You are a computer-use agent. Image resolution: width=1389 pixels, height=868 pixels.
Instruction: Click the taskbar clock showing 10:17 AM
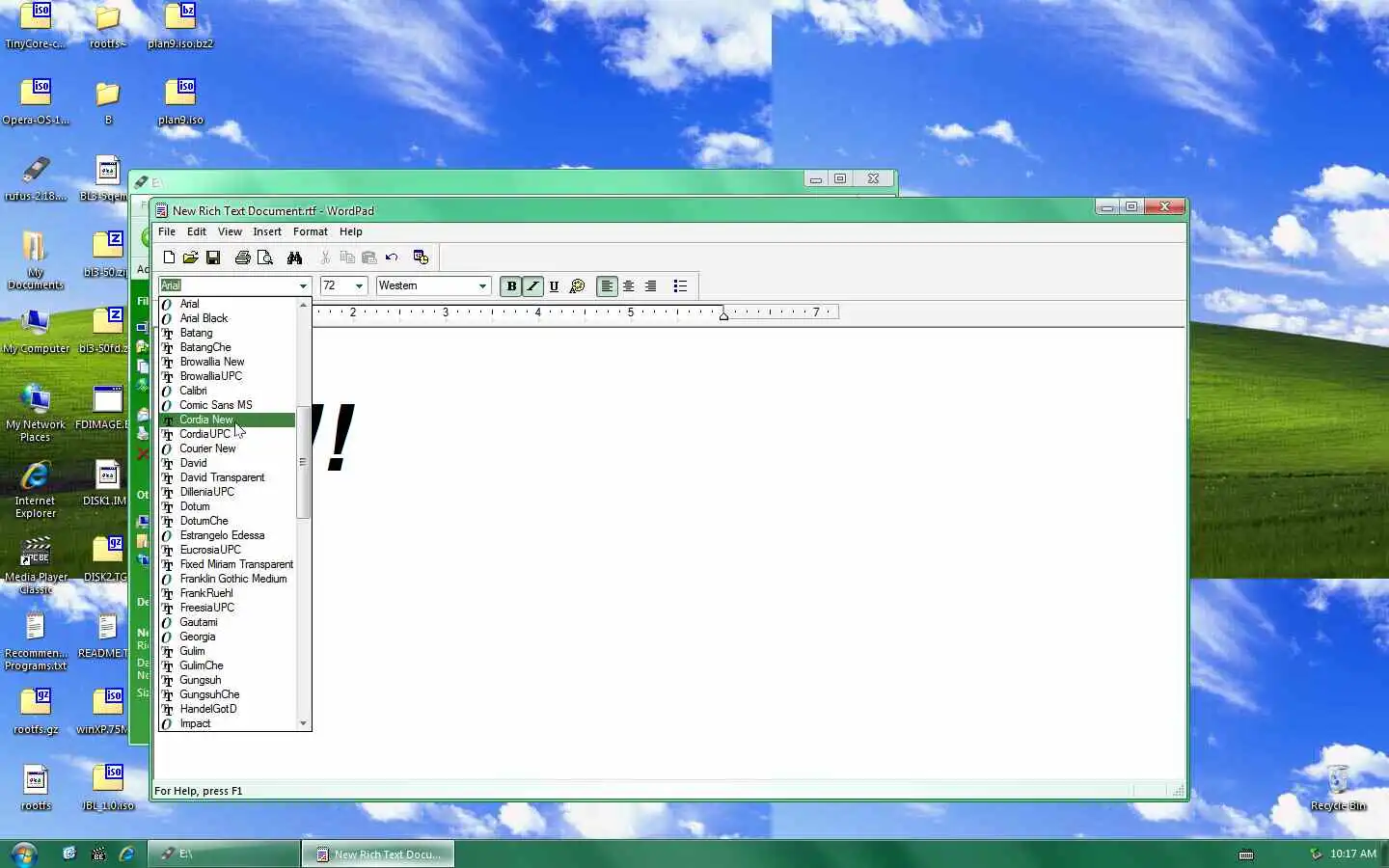pos(1352,854)
